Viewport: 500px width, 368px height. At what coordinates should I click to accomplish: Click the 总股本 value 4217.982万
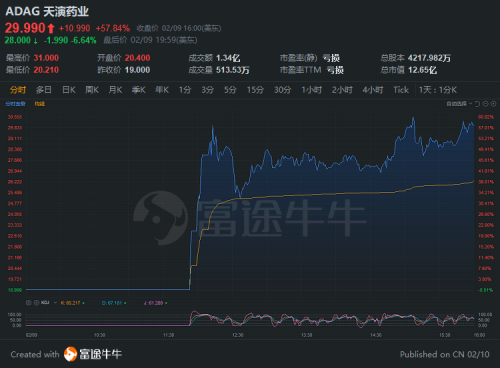(x=429, y=58)
